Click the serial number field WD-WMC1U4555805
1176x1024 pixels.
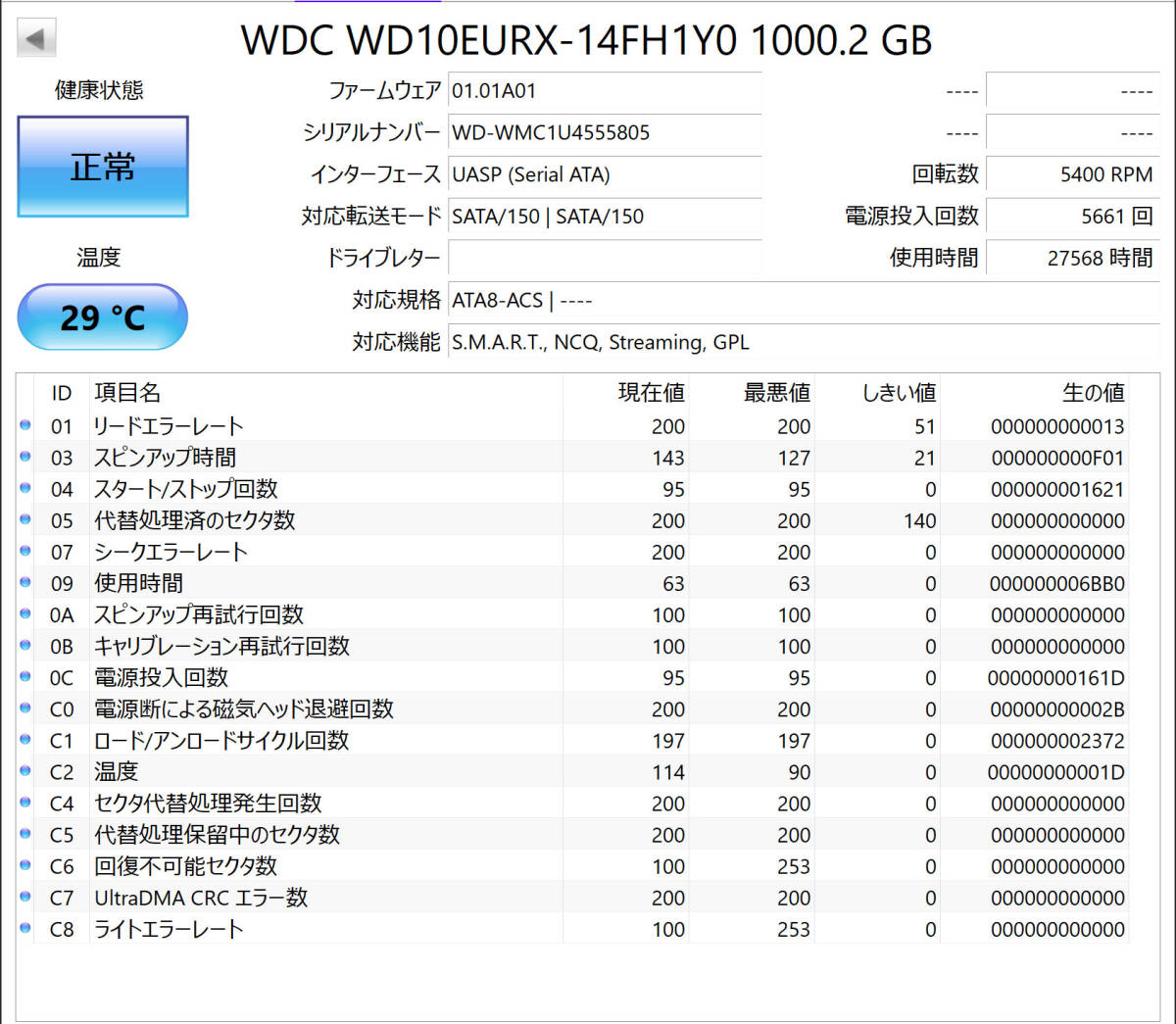605,132
